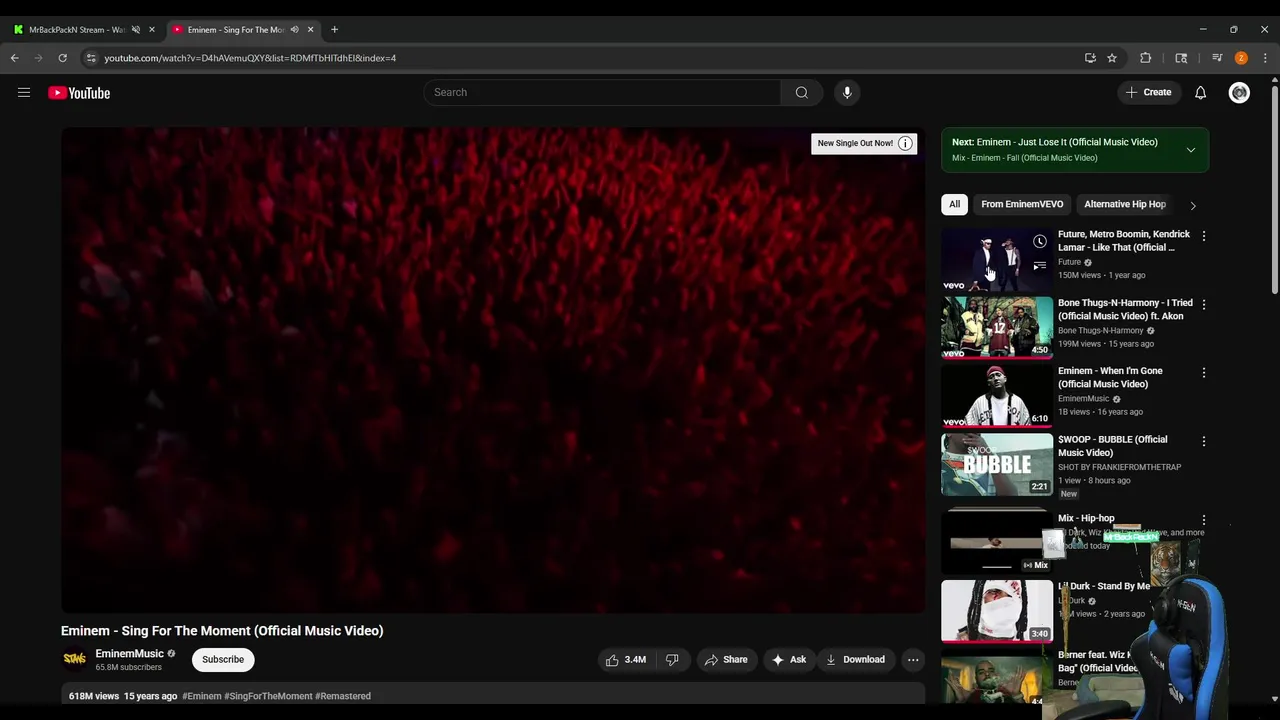The width and height of the screenshot is (1280, 720).
Task: Click the info icon on New Single card
Action: (x=905, y=143)
